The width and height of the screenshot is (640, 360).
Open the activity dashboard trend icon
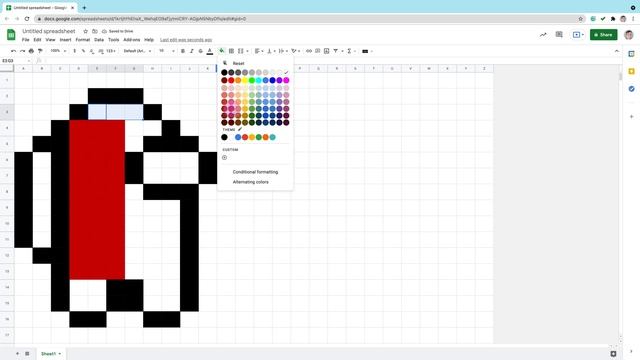point(543,35)
